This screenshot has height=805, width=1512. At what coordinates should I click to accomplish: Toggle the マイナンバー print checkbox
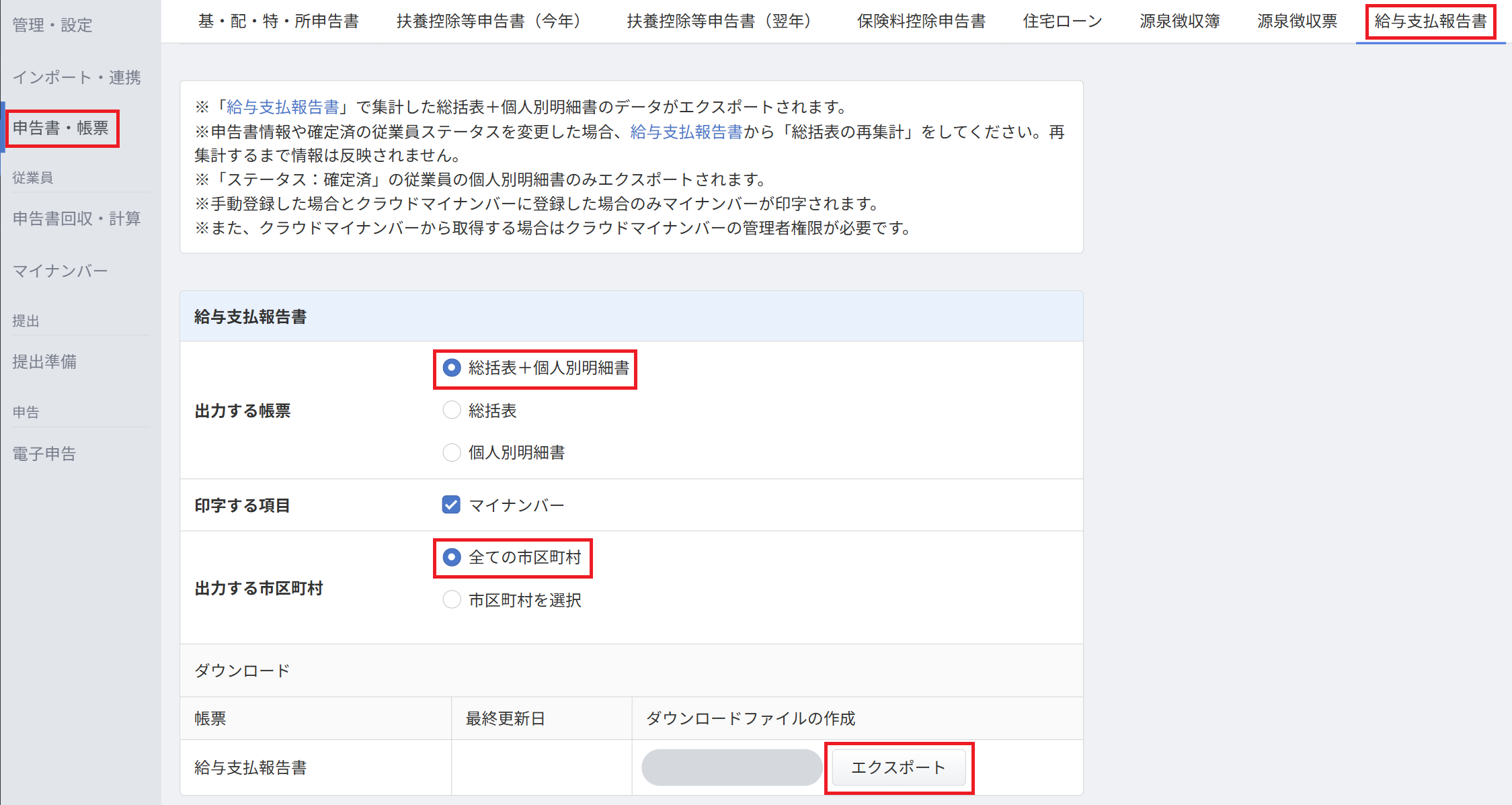click(x=451, y=505)
